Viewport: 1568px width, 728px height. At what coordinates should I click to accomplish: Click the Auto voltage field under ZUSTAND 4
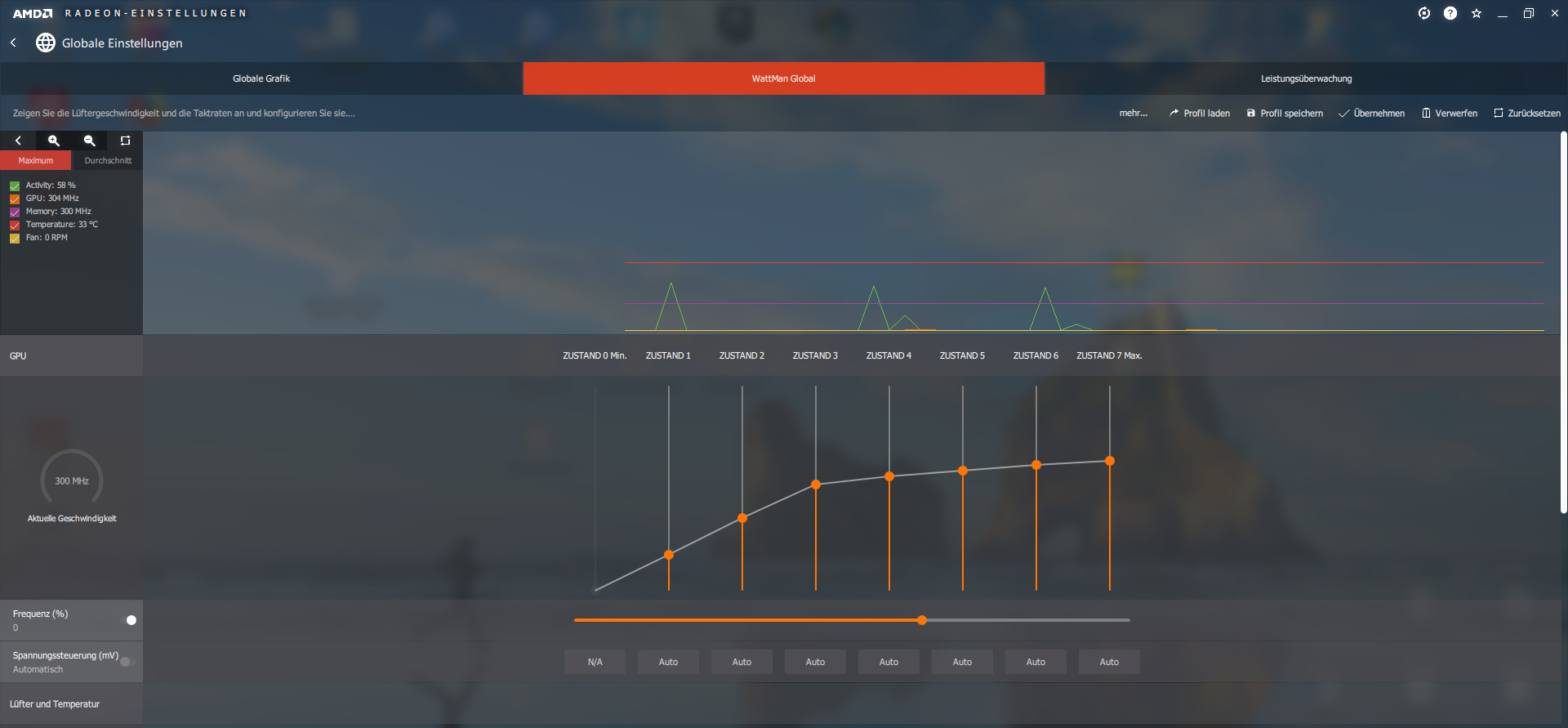coord(889,662)
